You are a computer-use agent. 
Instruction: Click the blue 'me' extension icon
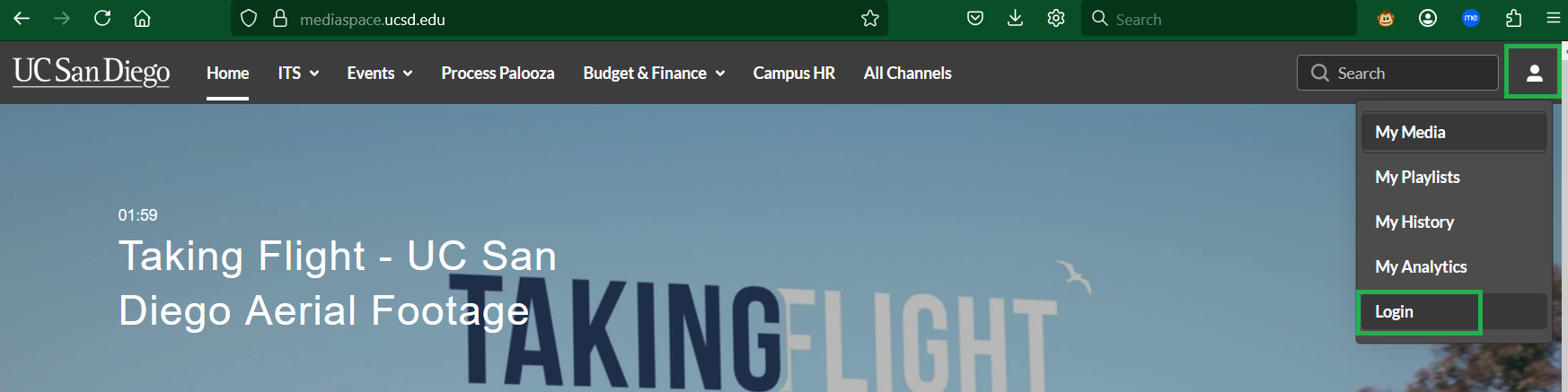(x=1471, y=19)
